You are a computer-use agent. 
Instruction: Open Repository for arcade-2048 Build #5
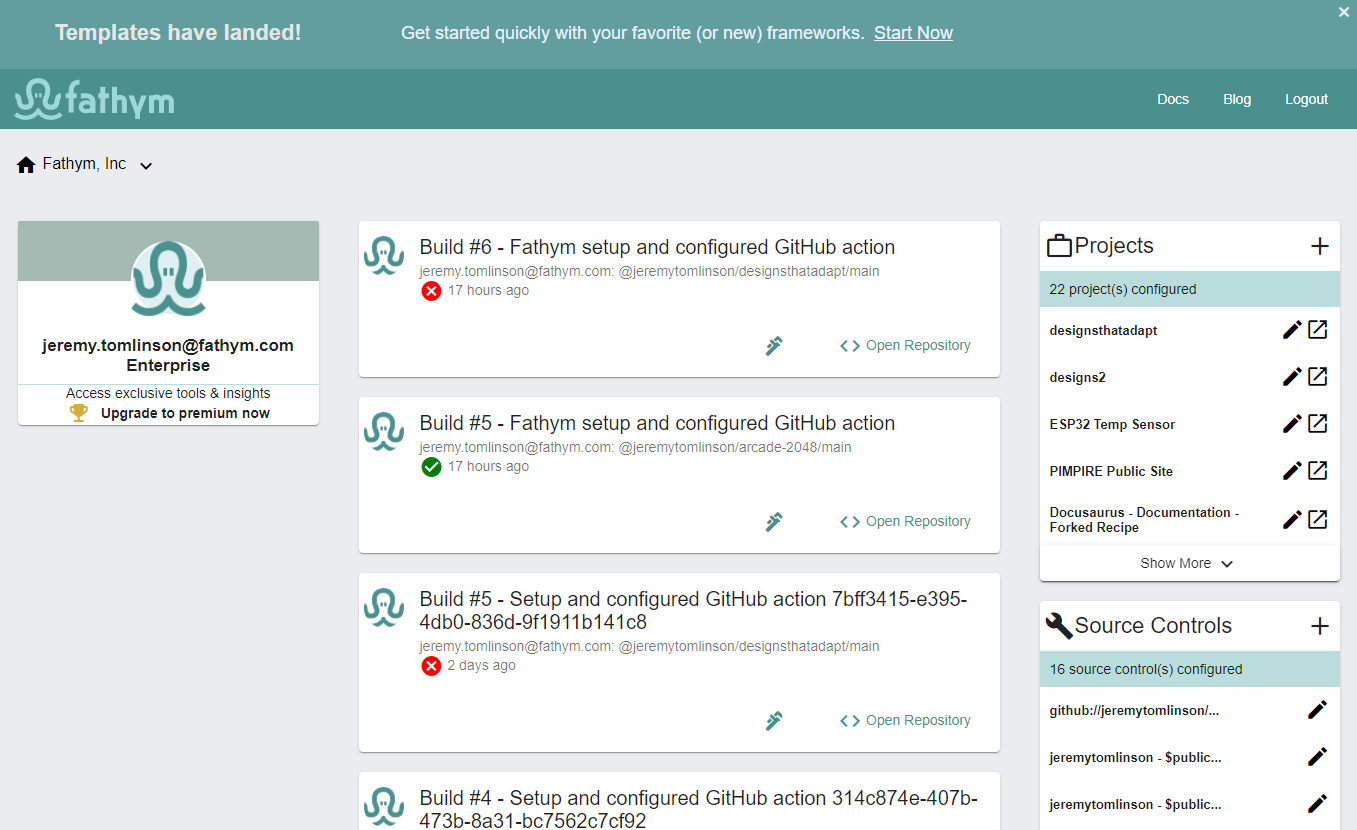(x=905, y=521)
